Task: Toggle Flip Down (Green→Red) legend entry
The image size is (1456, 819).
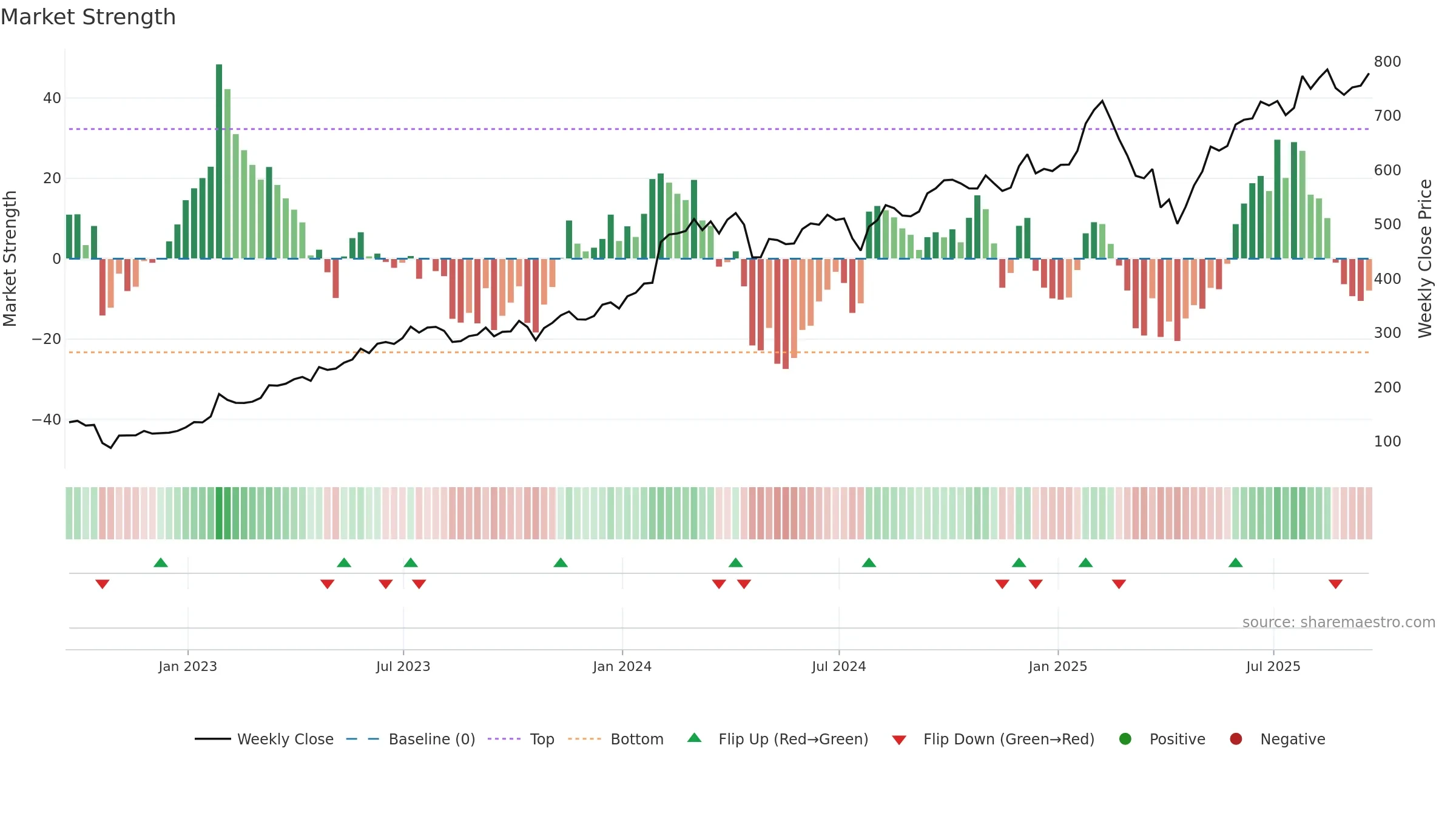Action: click(994, 739)
